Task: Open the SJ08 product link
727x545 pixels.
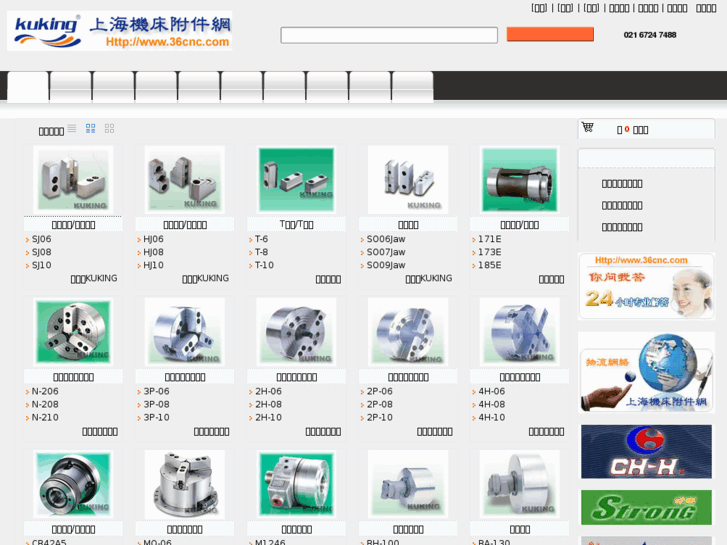Action: pos(41,252)
